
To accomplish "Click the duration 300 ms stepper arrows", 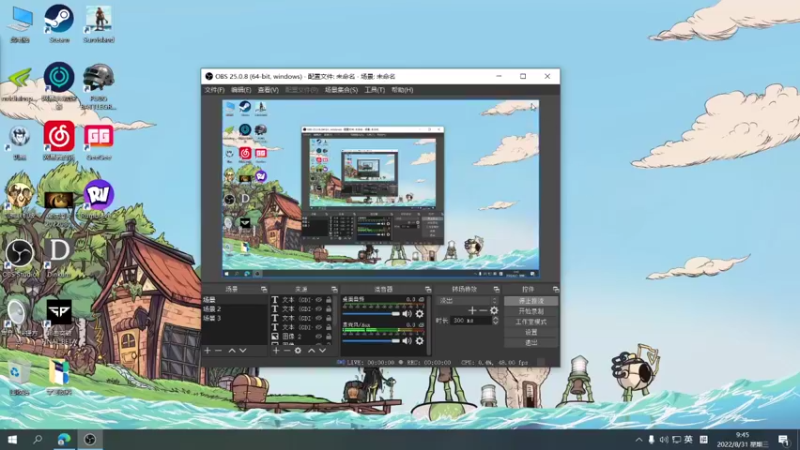I will [495, 320].
